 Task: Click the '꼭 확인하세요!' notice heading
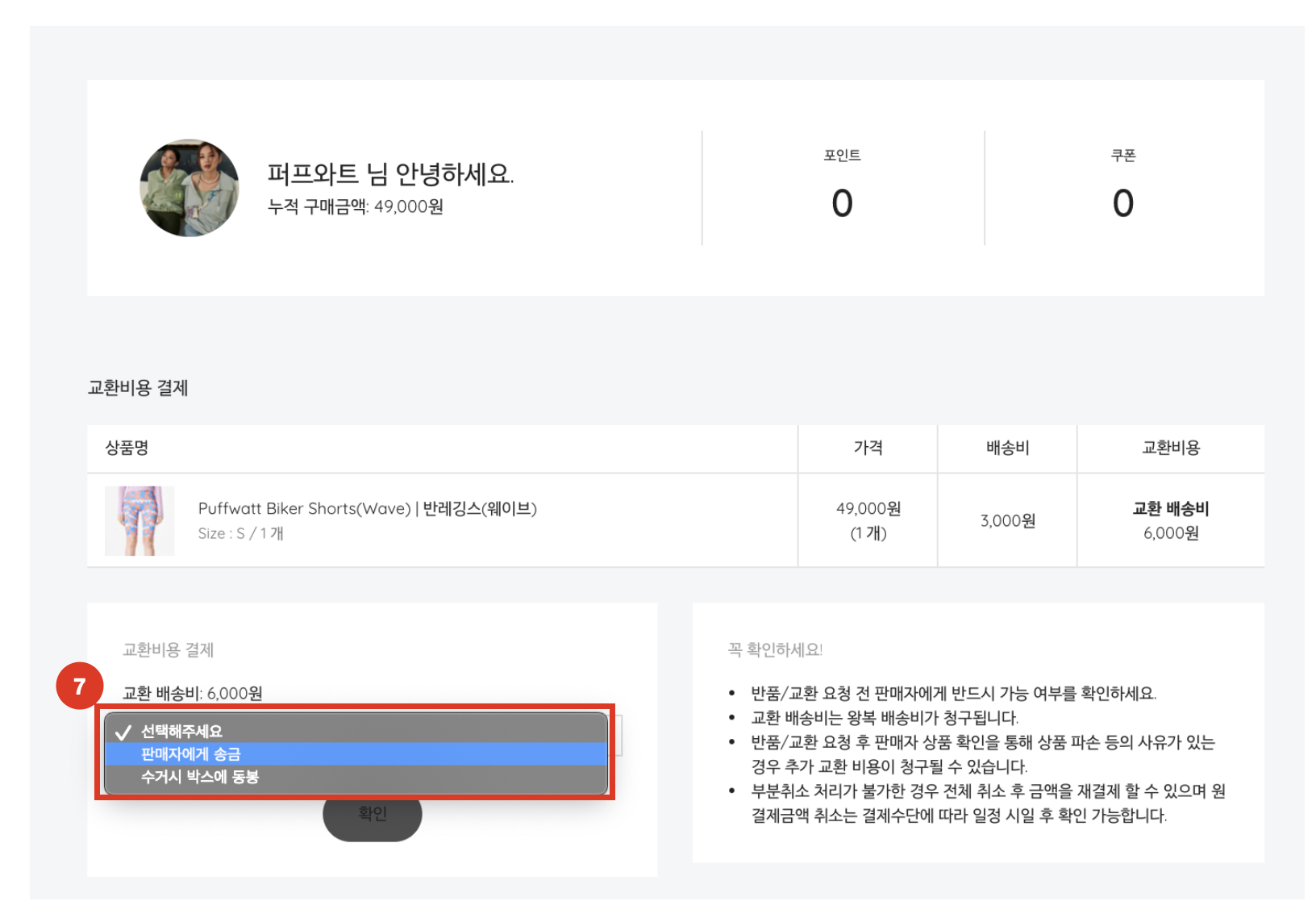pyautogui.click(x=775, y=649)
